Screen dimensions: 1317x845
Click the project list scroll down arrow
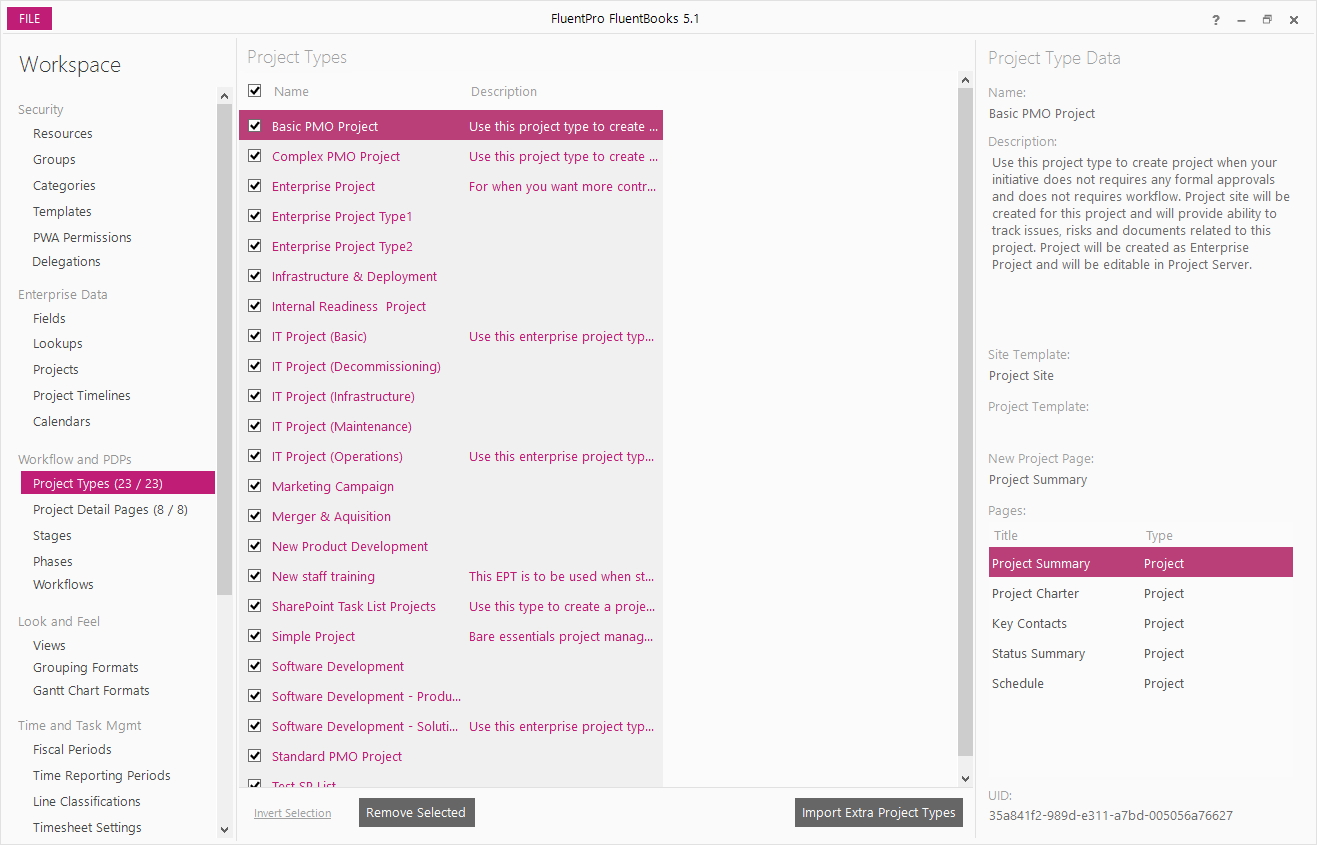point(965,778)
